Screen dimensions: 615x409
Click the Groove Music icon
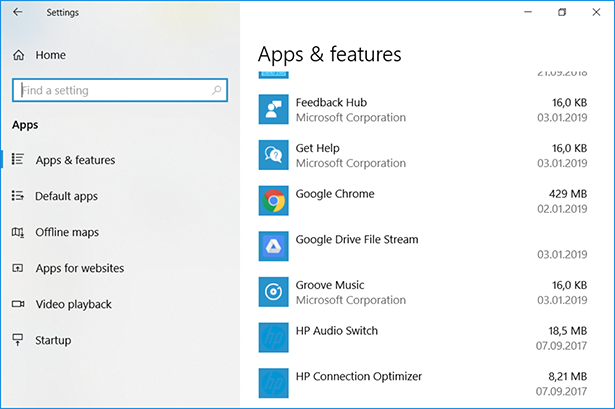(273, 292)
